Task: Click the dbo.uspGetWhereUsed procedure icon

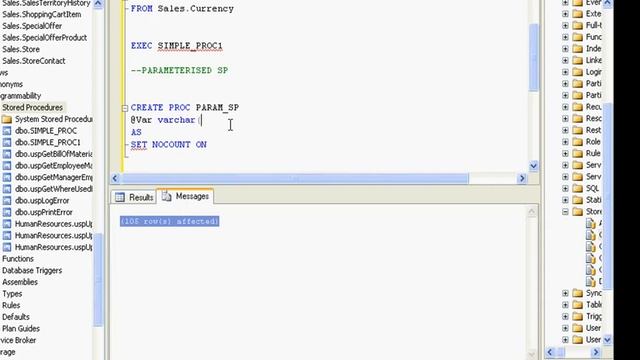Action: [x=7, y=189]
